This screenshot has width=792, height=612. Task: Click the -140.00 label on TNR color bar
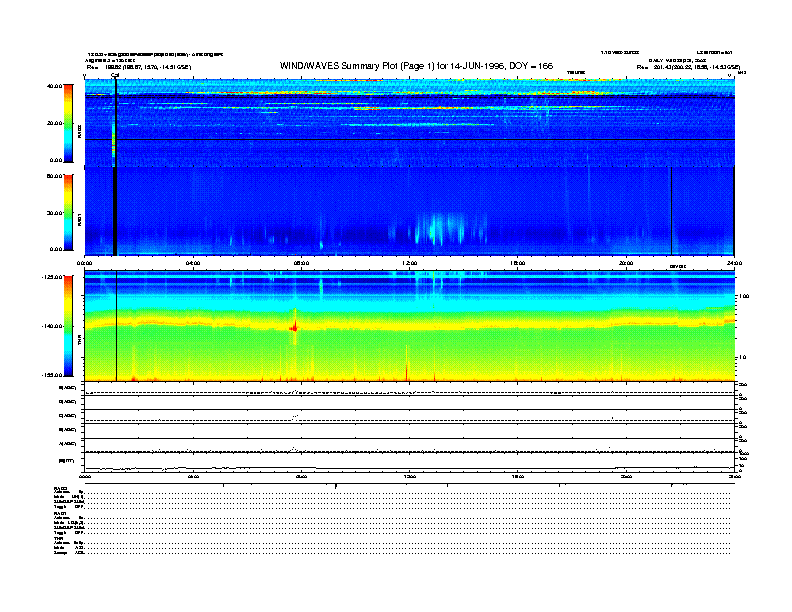(52, 326)
